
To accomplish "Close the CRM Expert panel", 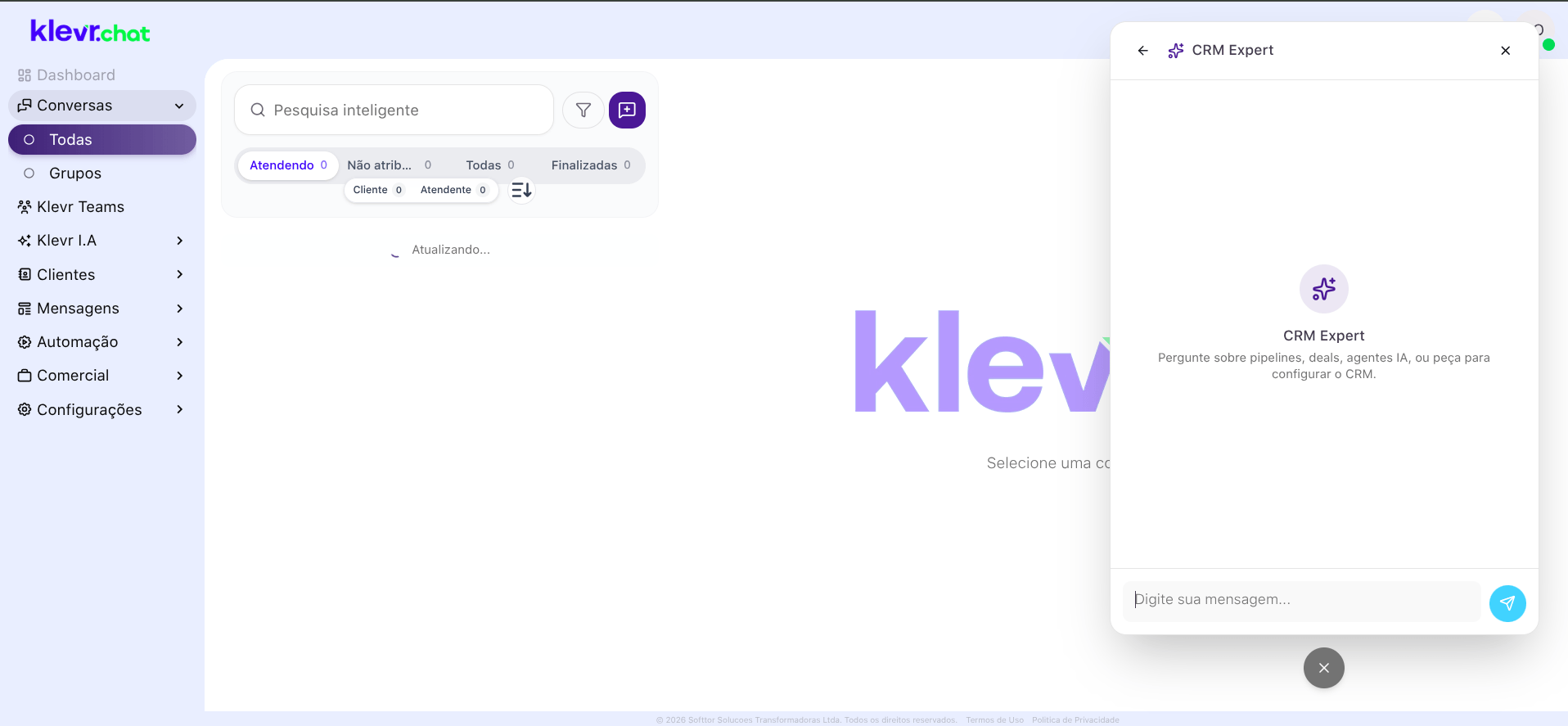I will click(x=1506, y=51).
